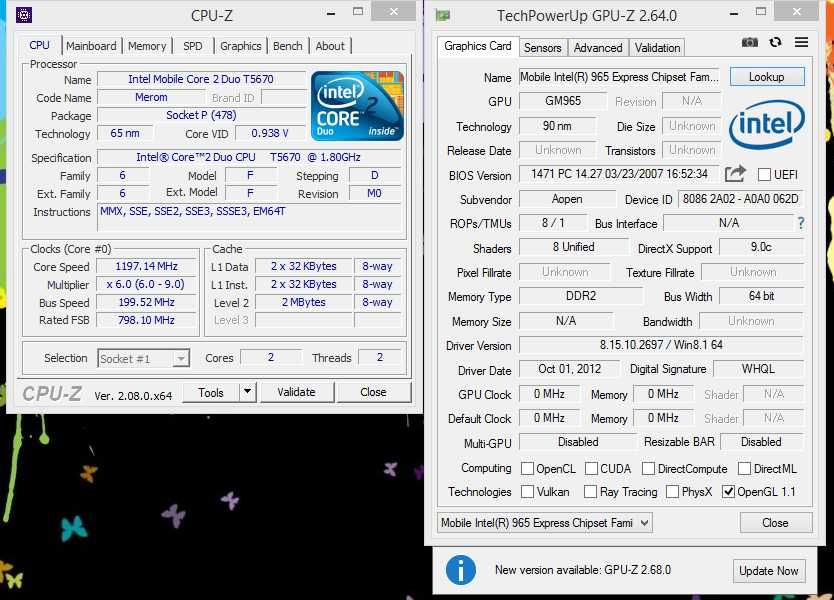Click the Core Speed value 1197.14 MHz
This screenshot has height=600, width=834.
tap(146, 266)
